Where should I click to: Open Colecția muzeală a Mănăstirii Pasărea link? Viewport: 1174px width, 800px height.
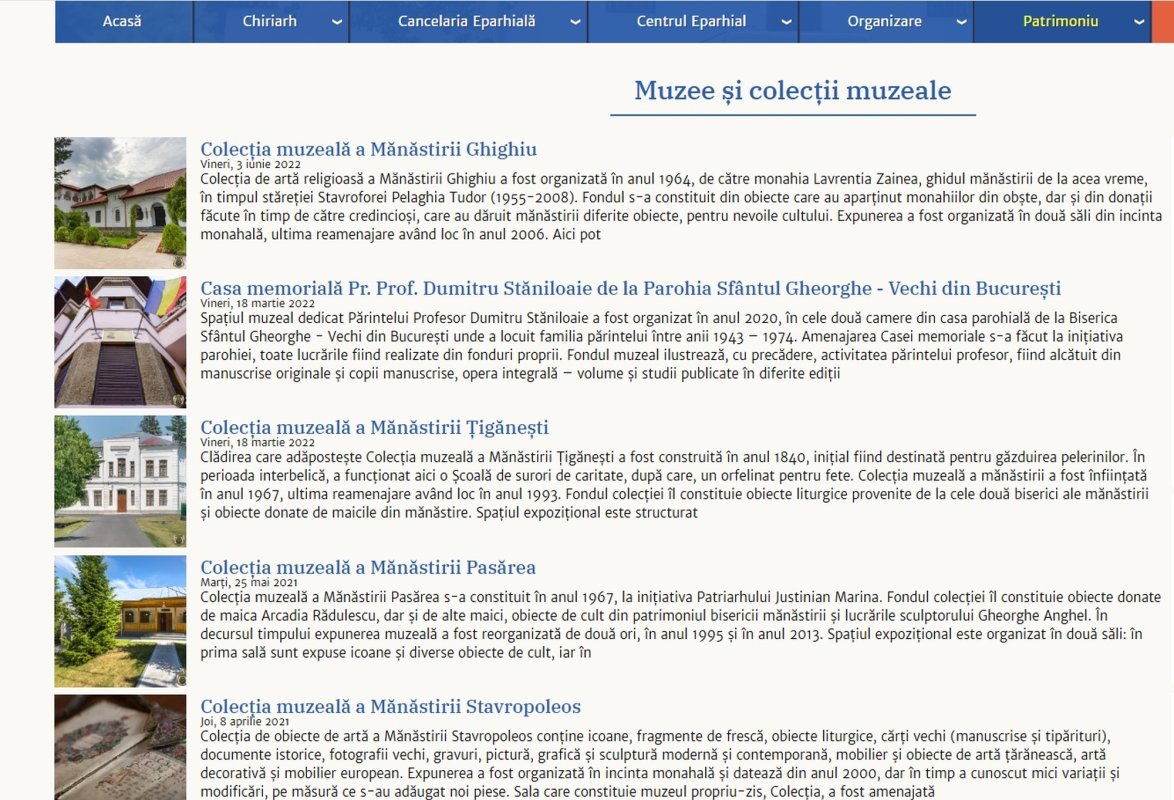tap(368, 568)
